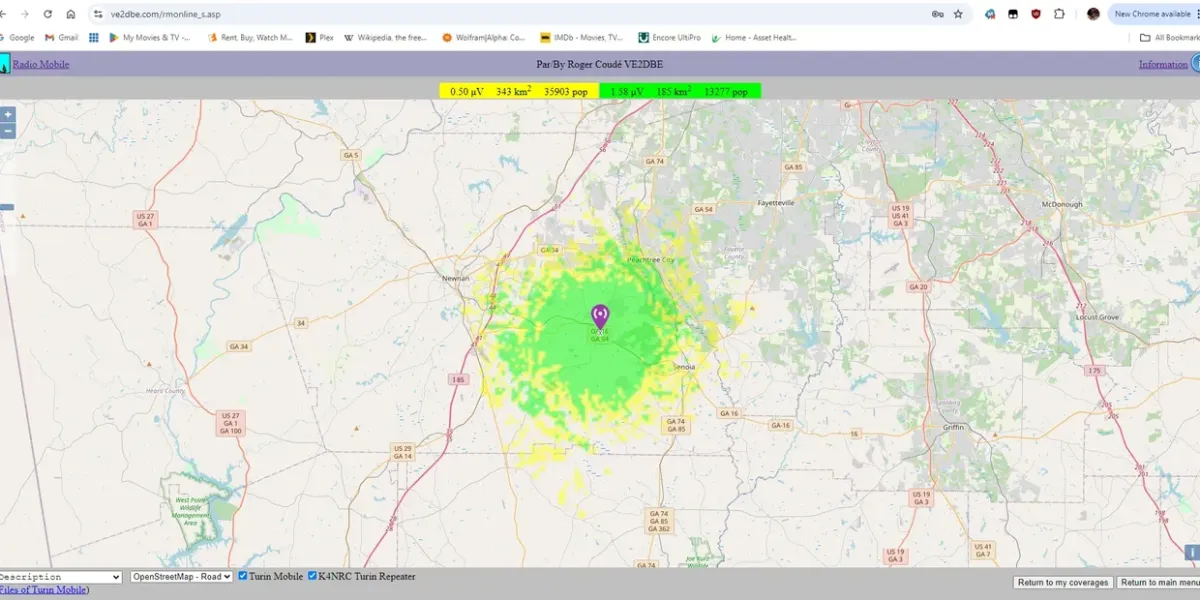Click the West Point Wildlife Management Area label

coord(192,510)
